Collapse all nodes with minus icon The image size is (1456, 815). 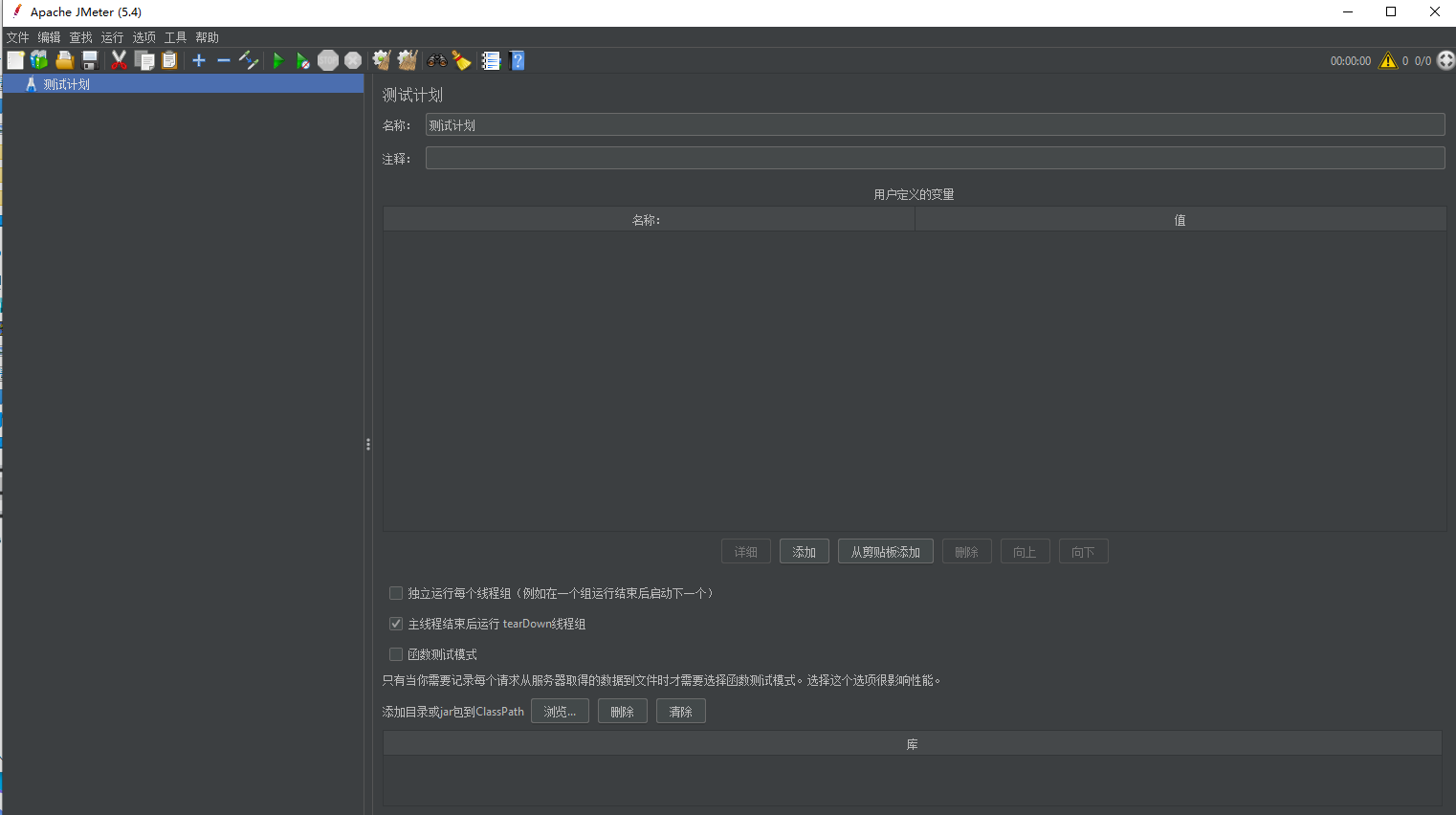click(x=224, y=60)
